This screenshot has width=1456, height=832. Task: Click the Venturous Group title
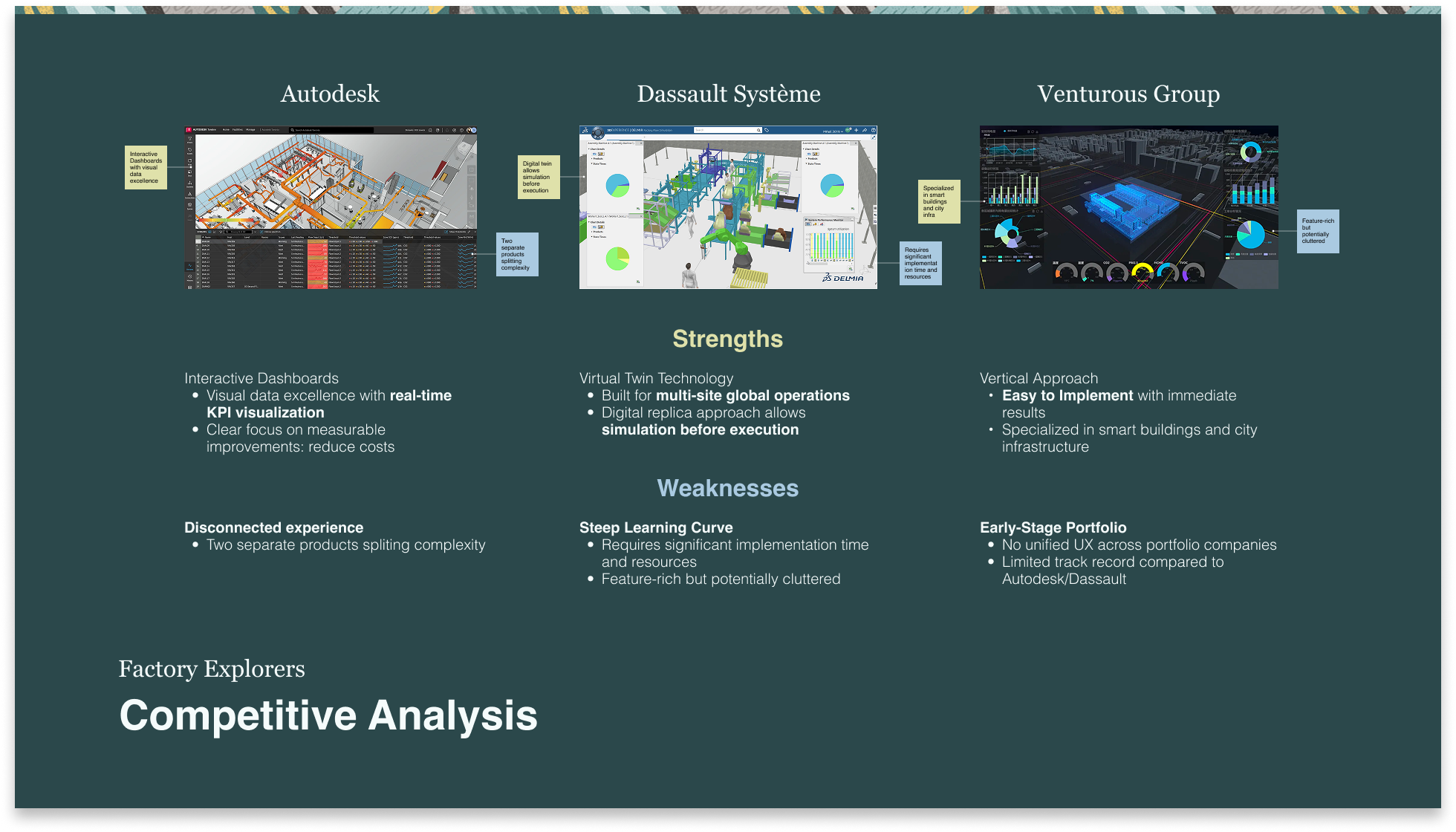pos(1128,94)
